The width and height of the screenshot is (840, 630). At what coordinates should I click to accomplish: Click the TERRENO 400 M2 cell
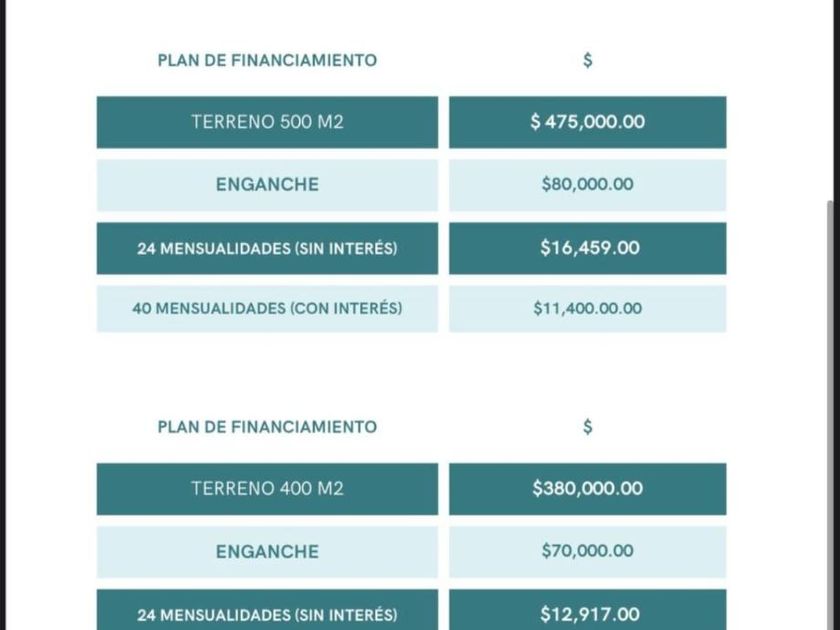click(x=267, y=489)
